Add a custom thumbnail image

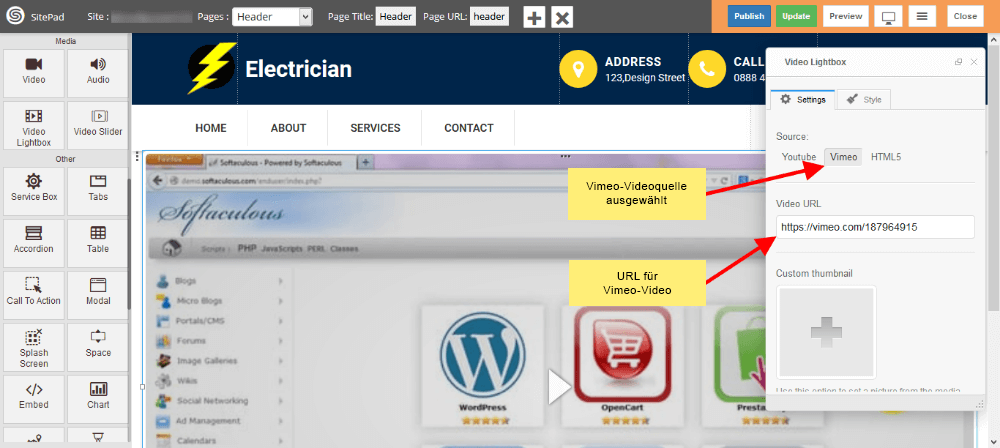click(x=826, y=332)
